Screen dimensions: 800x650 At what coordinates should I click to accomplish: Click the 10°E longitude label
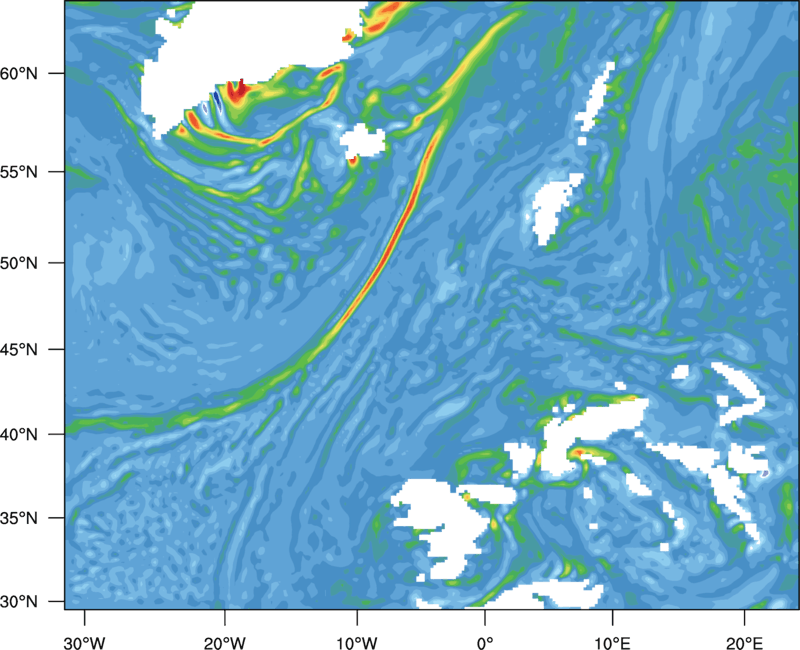[612, 643]
